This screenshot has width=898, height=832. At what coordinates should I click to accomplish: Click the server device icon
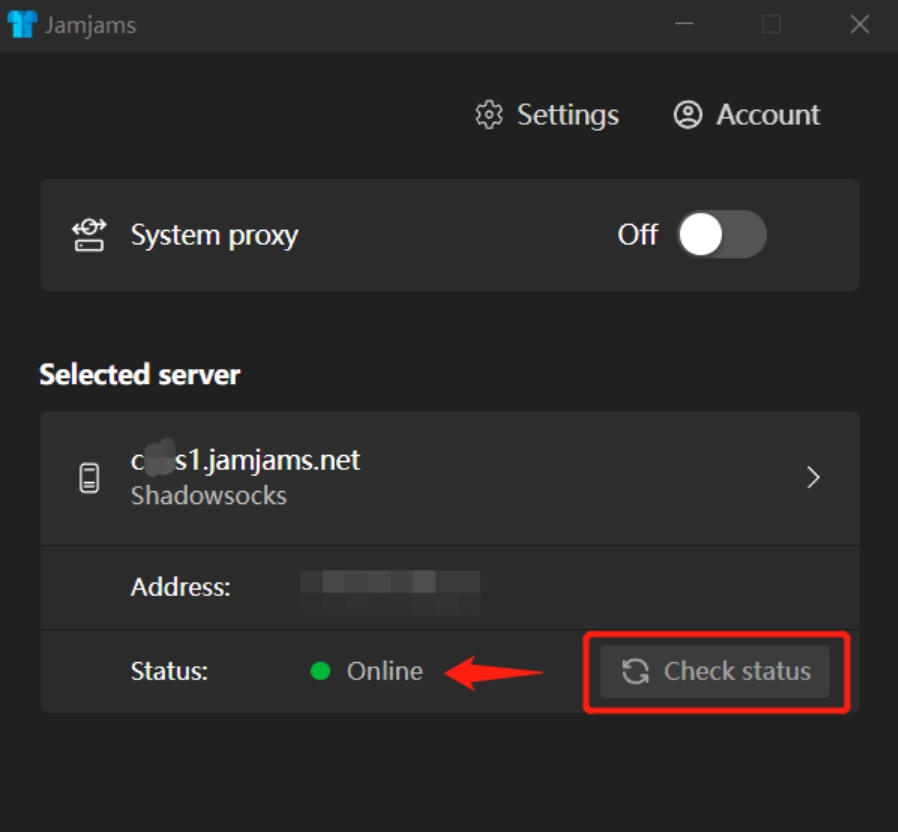click(x=89, y=478)
